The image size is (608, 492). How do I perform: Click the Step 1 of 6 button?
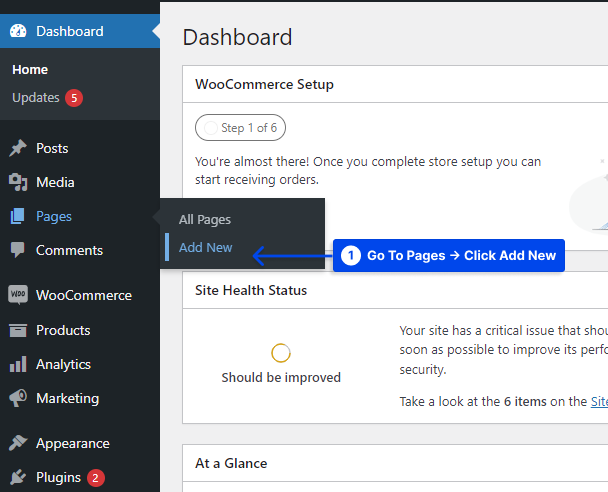[x=240, y=128]
